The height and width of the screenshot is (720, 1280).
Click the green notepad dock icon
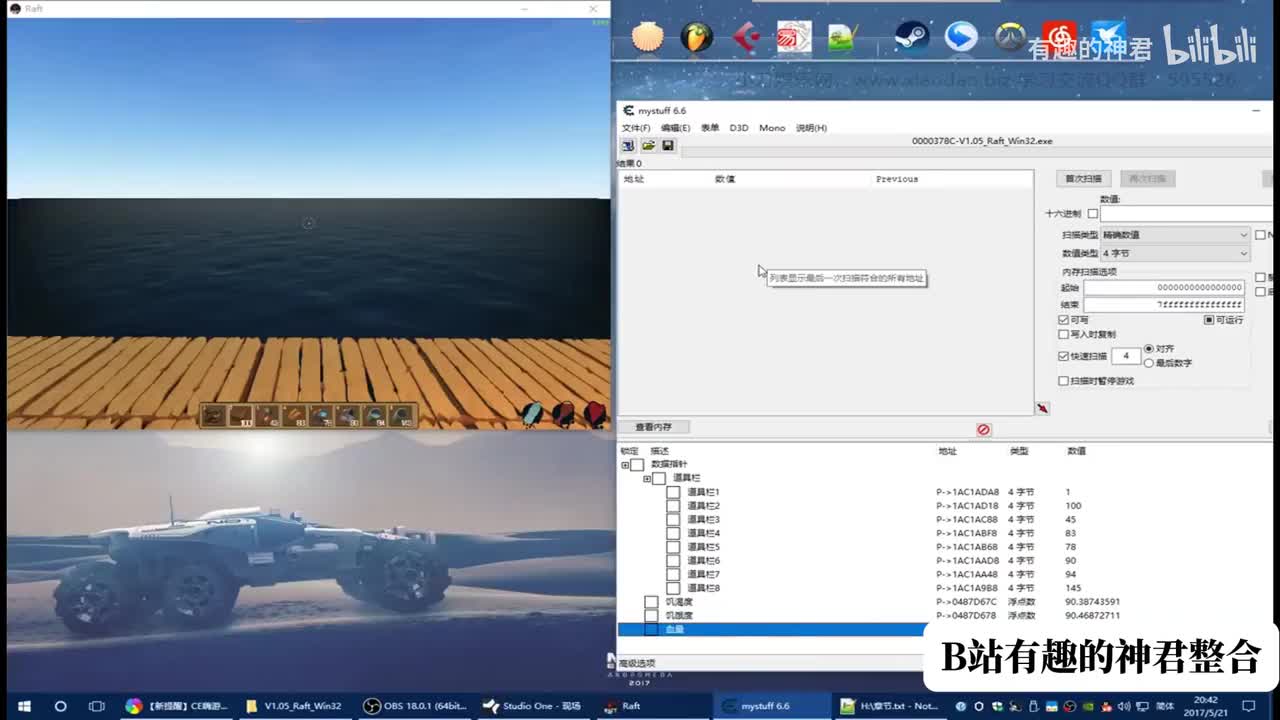point(843,38)
